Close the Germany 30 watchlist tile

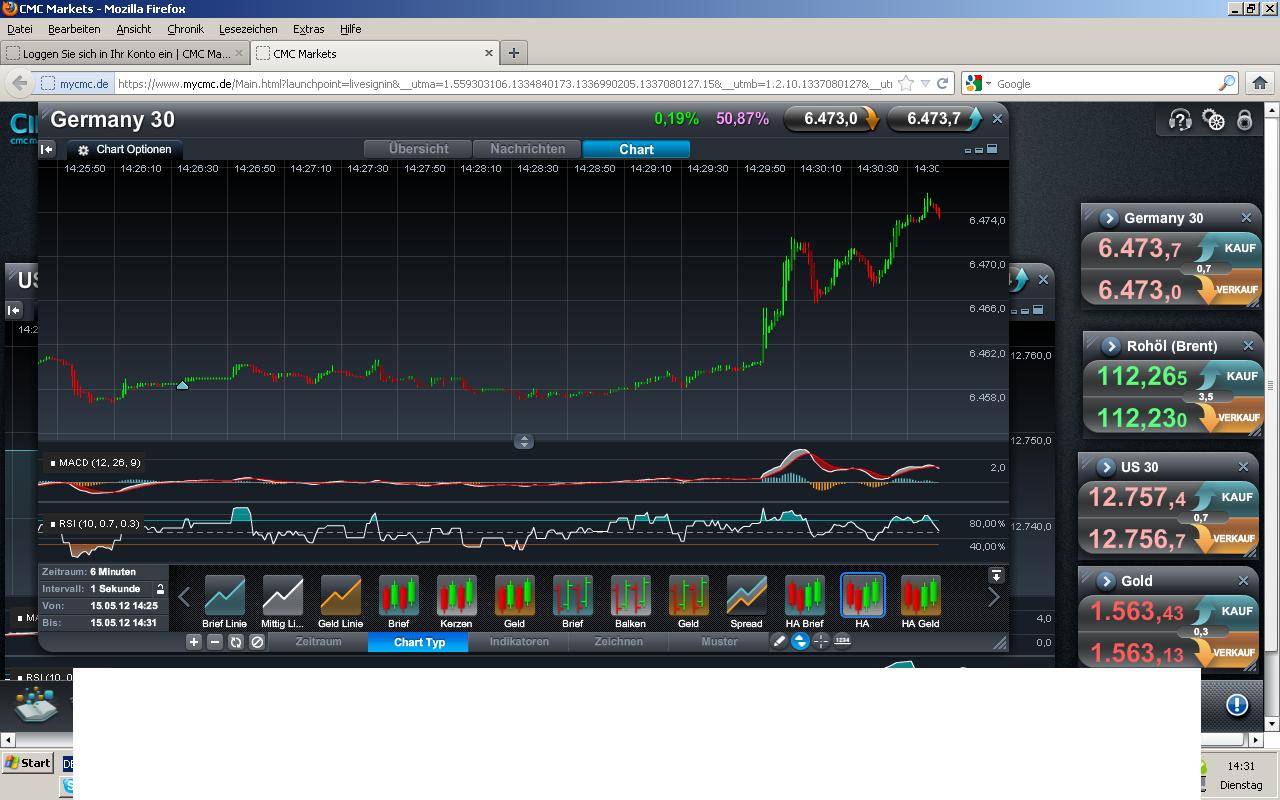point(1246,218)
